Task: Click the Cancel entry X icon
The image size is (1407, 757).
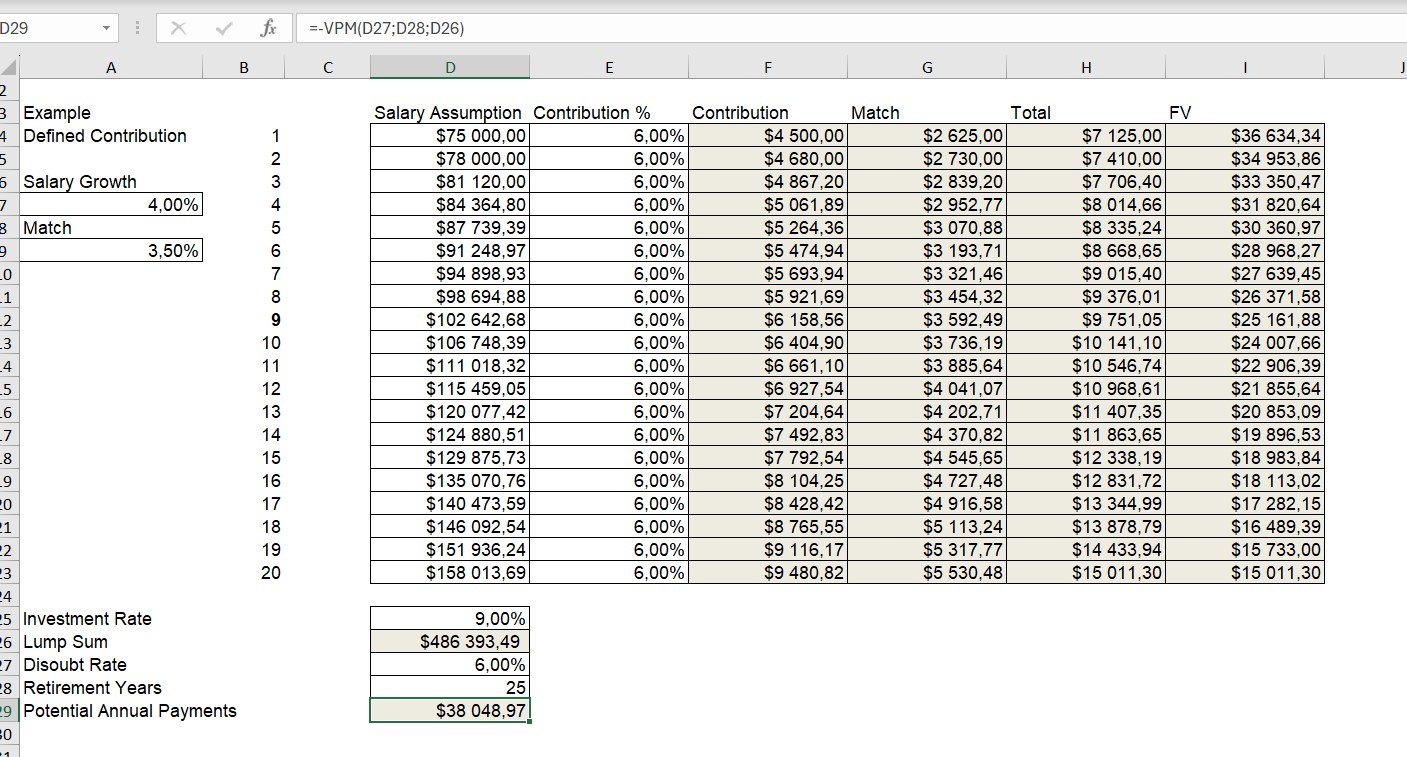Action: click(178, 28)
